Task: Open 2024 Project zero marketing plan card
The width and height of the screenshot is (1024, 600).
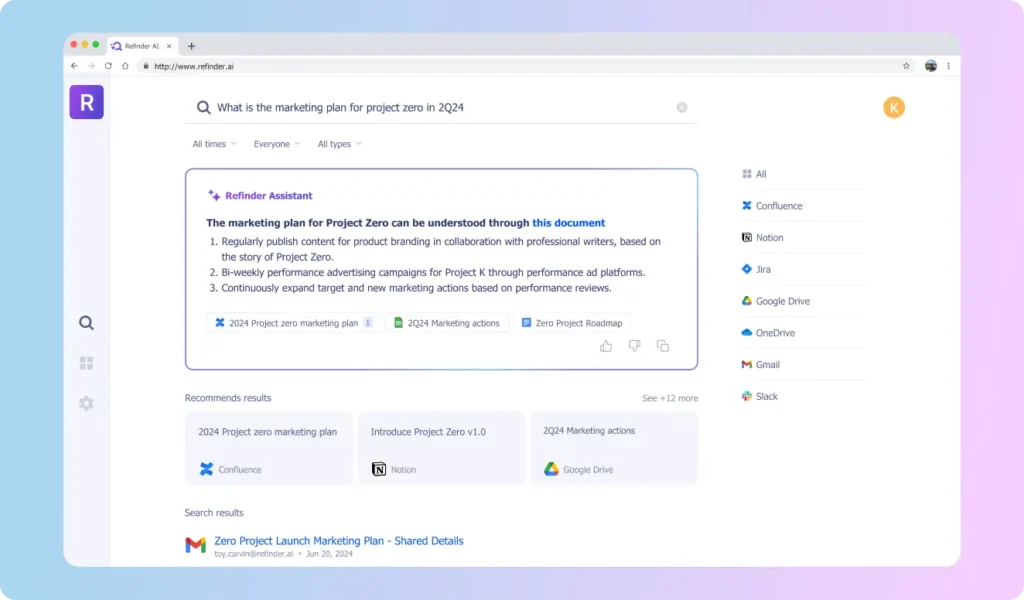Action: pyautogui.click(x=268, y=448)
